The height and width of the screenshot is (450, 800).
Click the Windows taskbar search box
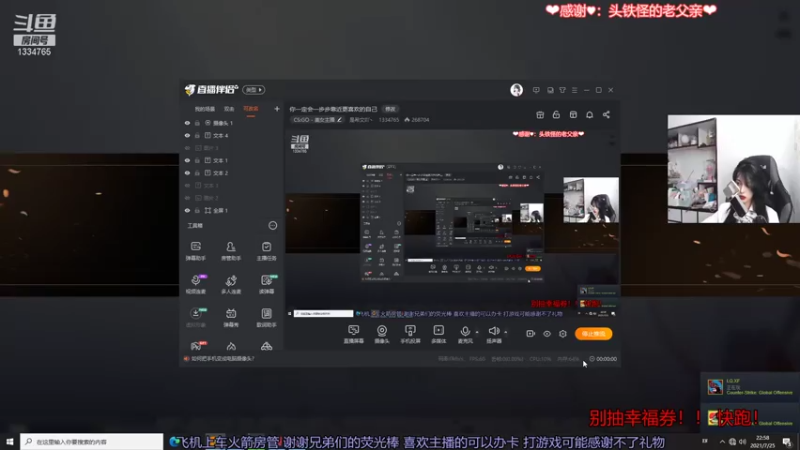tap(92, 442)
